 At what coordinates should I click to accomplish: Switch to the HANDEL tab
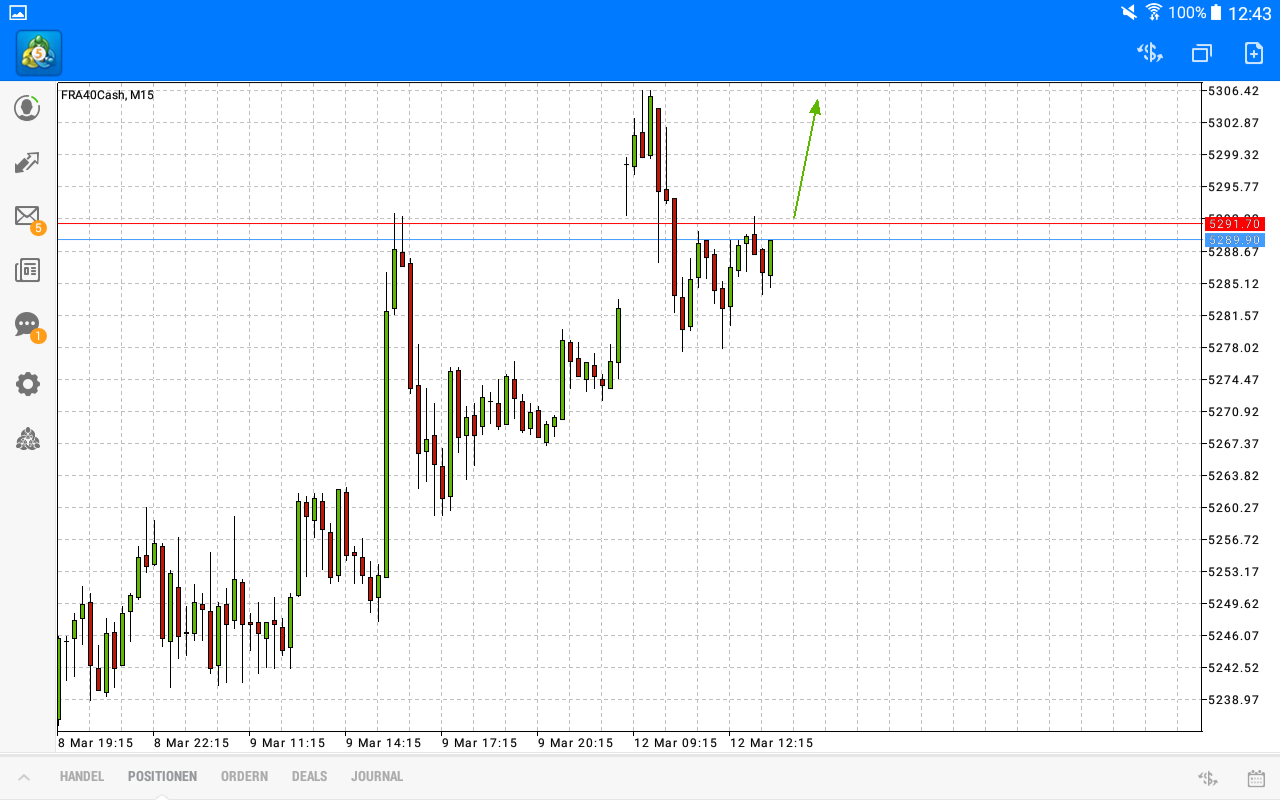81,776
